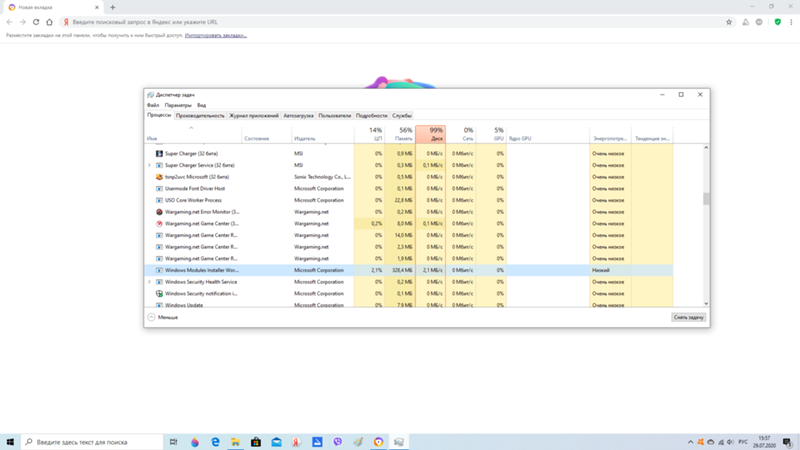Reload the browser page
Image resolution: width=800 pixels, height=450 pixels.
pos(36,22)
